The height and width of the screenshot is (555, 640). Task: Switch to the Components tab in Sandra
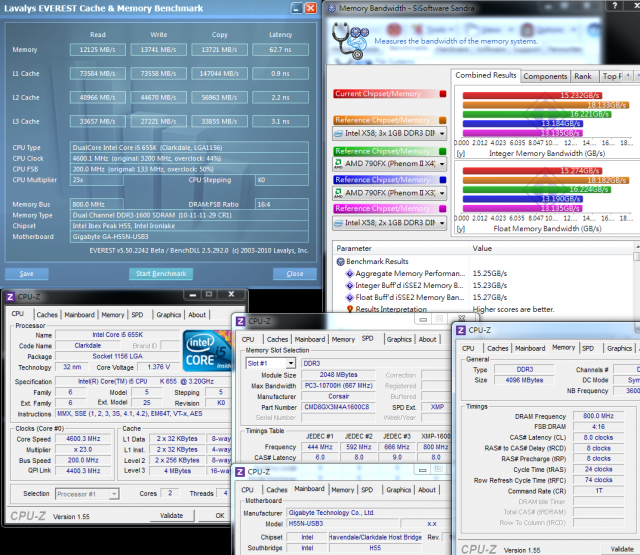coord(545,76)
